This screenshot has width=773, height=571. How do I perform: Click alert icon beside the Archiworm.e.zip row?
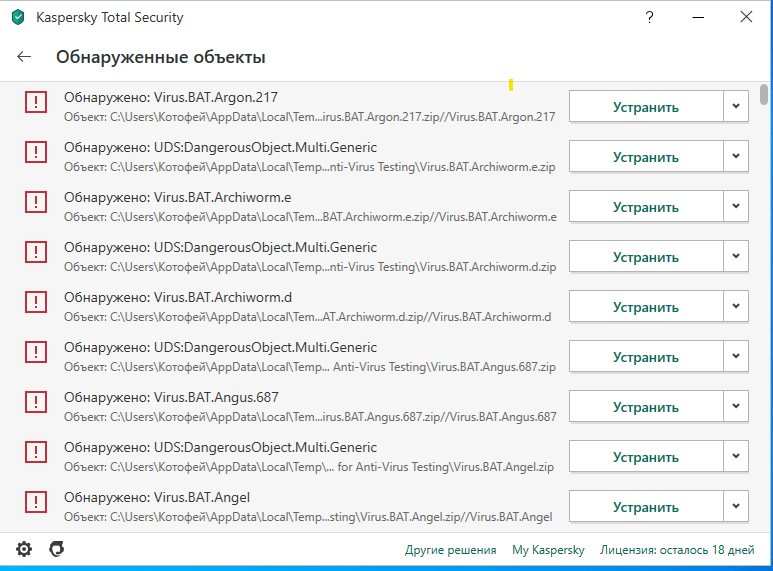[36, 152]
